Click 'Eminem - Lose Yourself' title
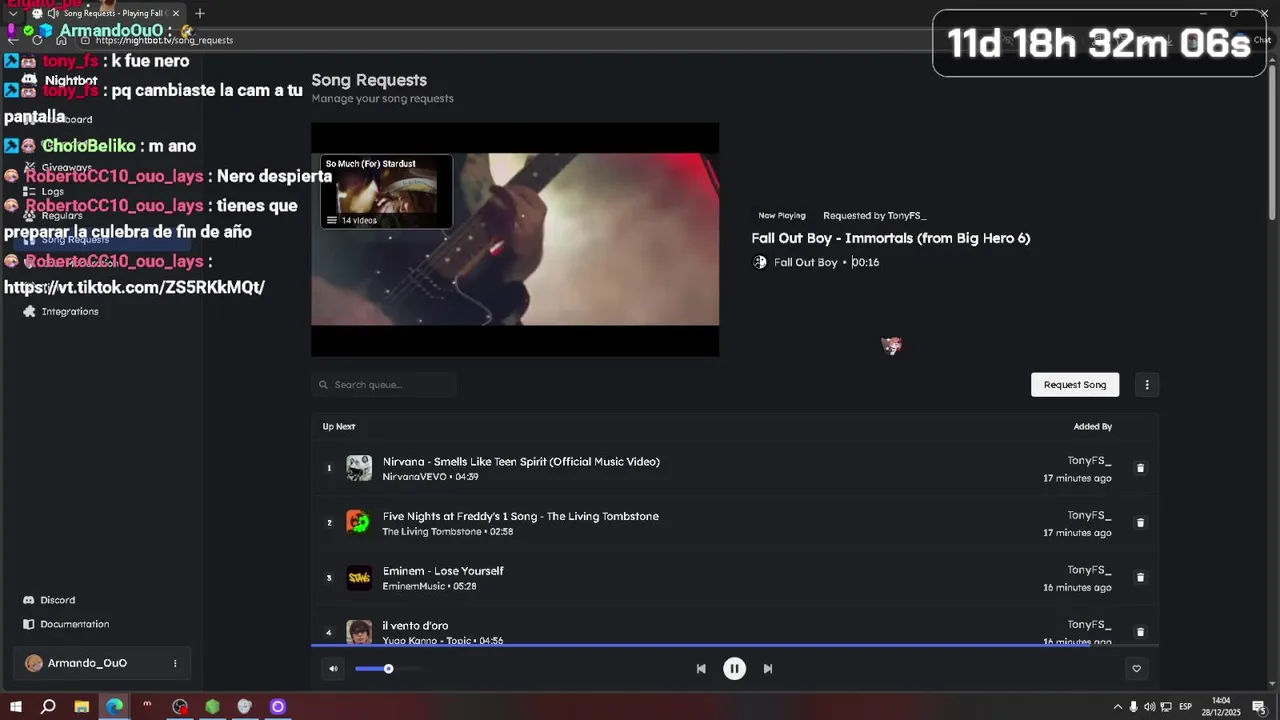The height and width of the screenshot is (720, 1280). coord(443,571)
